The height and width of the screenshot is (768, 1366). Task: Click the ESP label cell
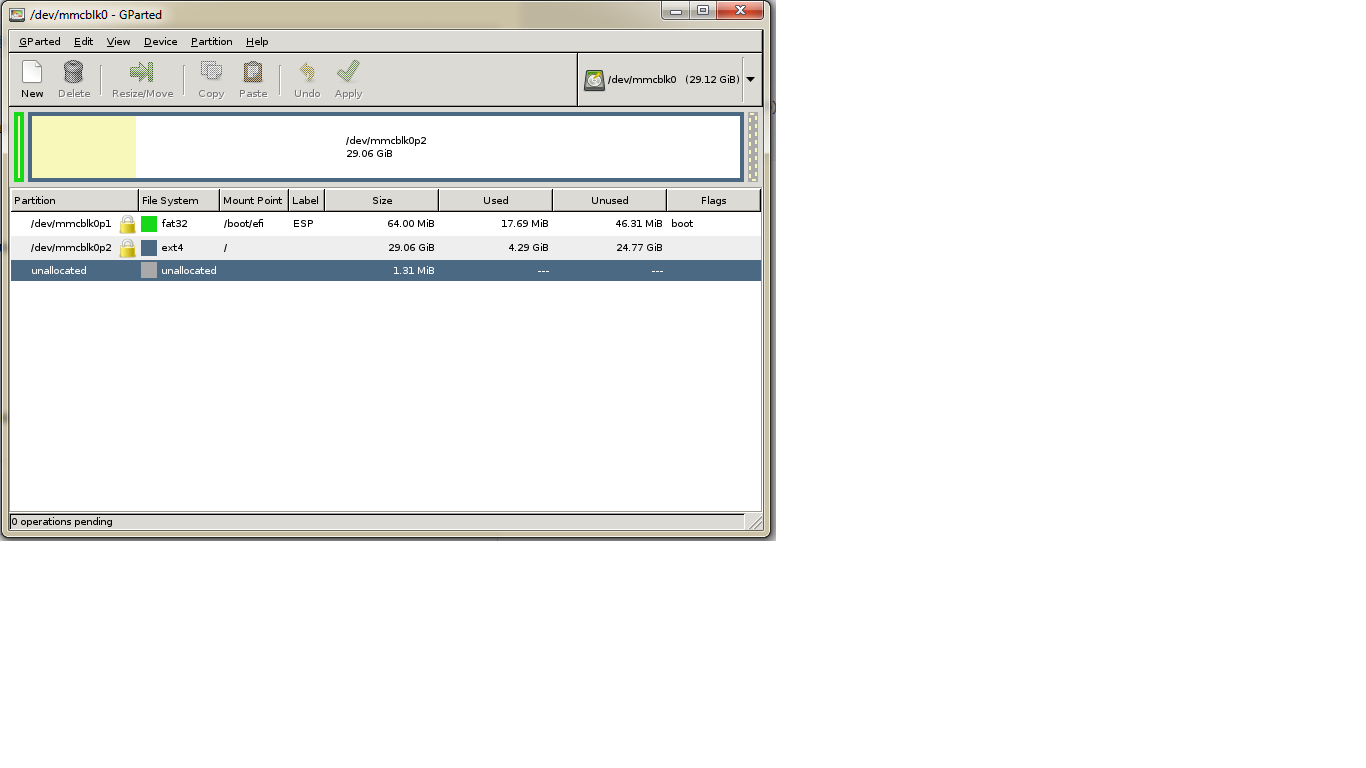[303, 224]
